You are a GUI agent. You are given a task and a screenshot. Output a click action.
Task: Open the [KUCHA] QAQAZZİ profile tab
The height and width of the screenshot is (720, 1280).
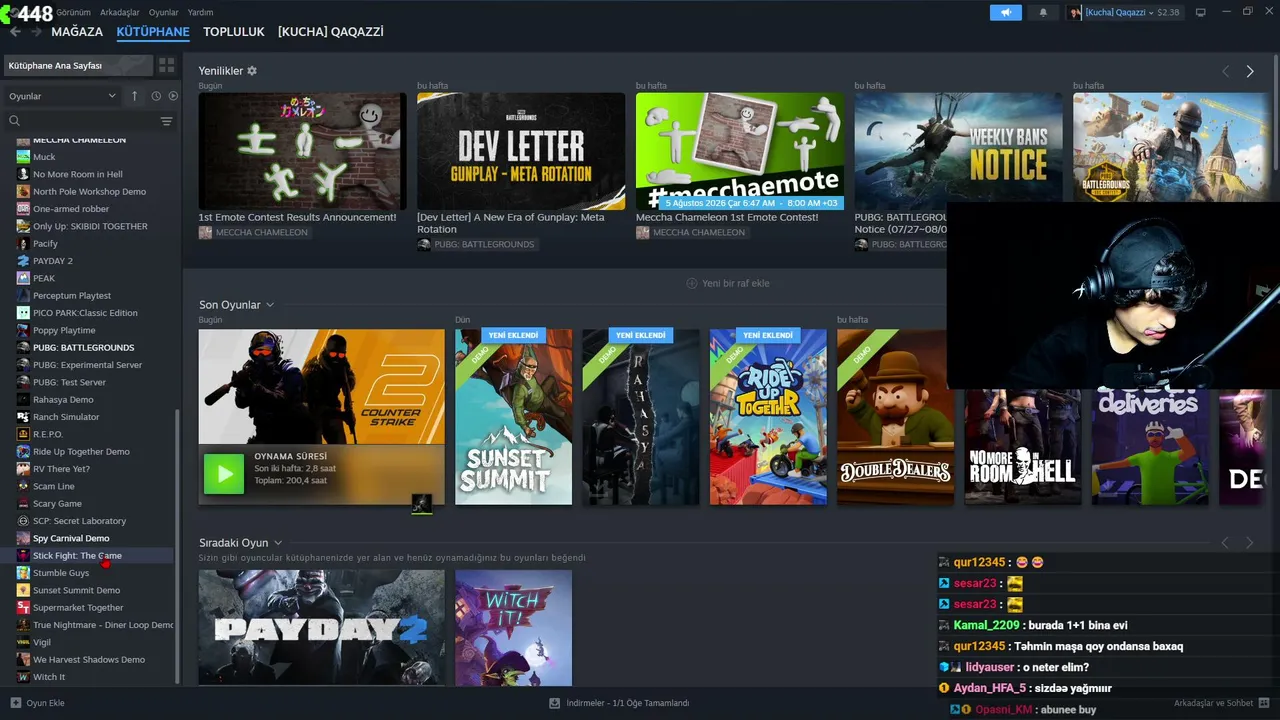click(331, 32)
